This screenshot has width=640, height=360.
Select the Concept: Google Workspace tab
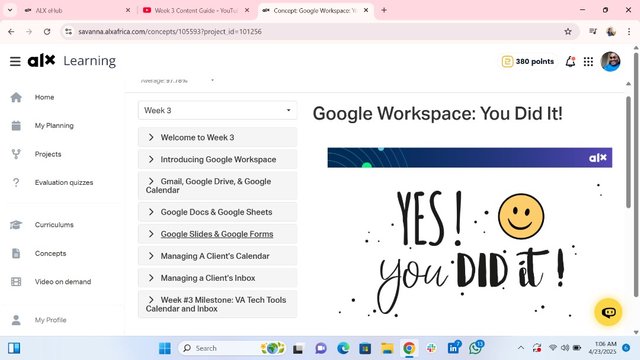pyautogui.click(x=315, y=11)
